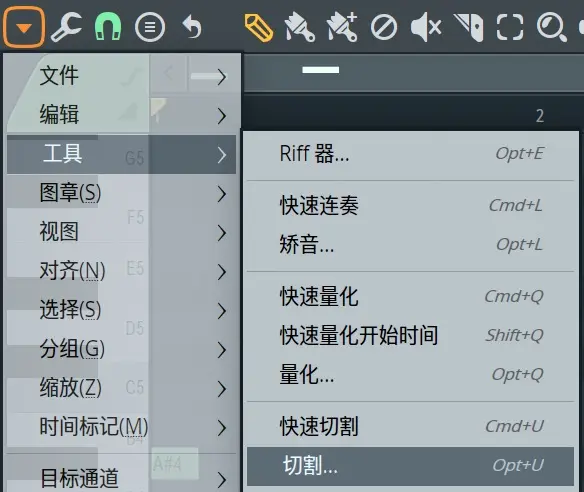Open the 视图 submenu
584x492 pixels.
click(x=121, y=232)
